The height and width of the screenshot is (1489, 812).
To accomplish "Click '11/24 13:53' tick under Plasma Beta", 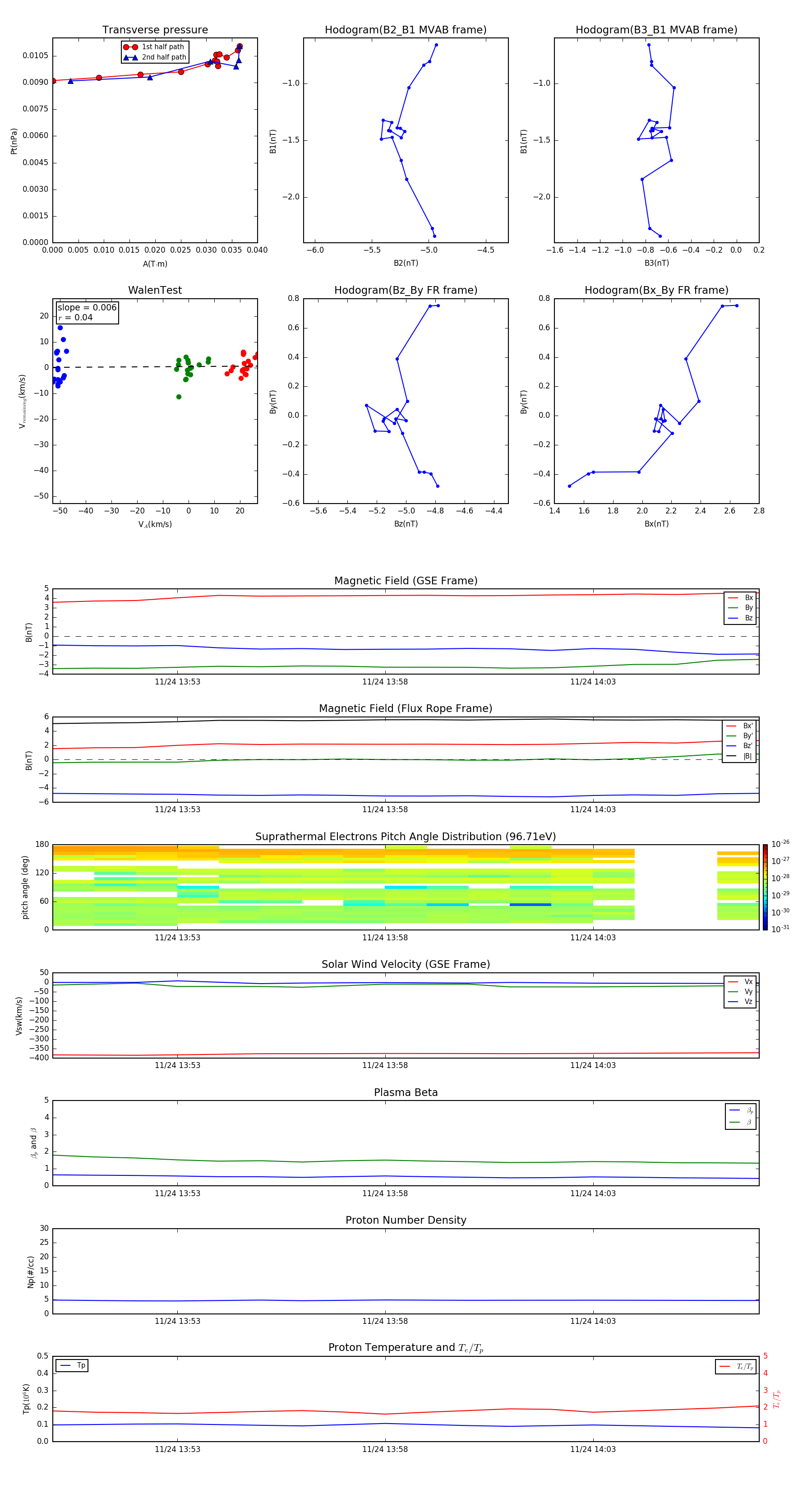I will pos(177,1193).
